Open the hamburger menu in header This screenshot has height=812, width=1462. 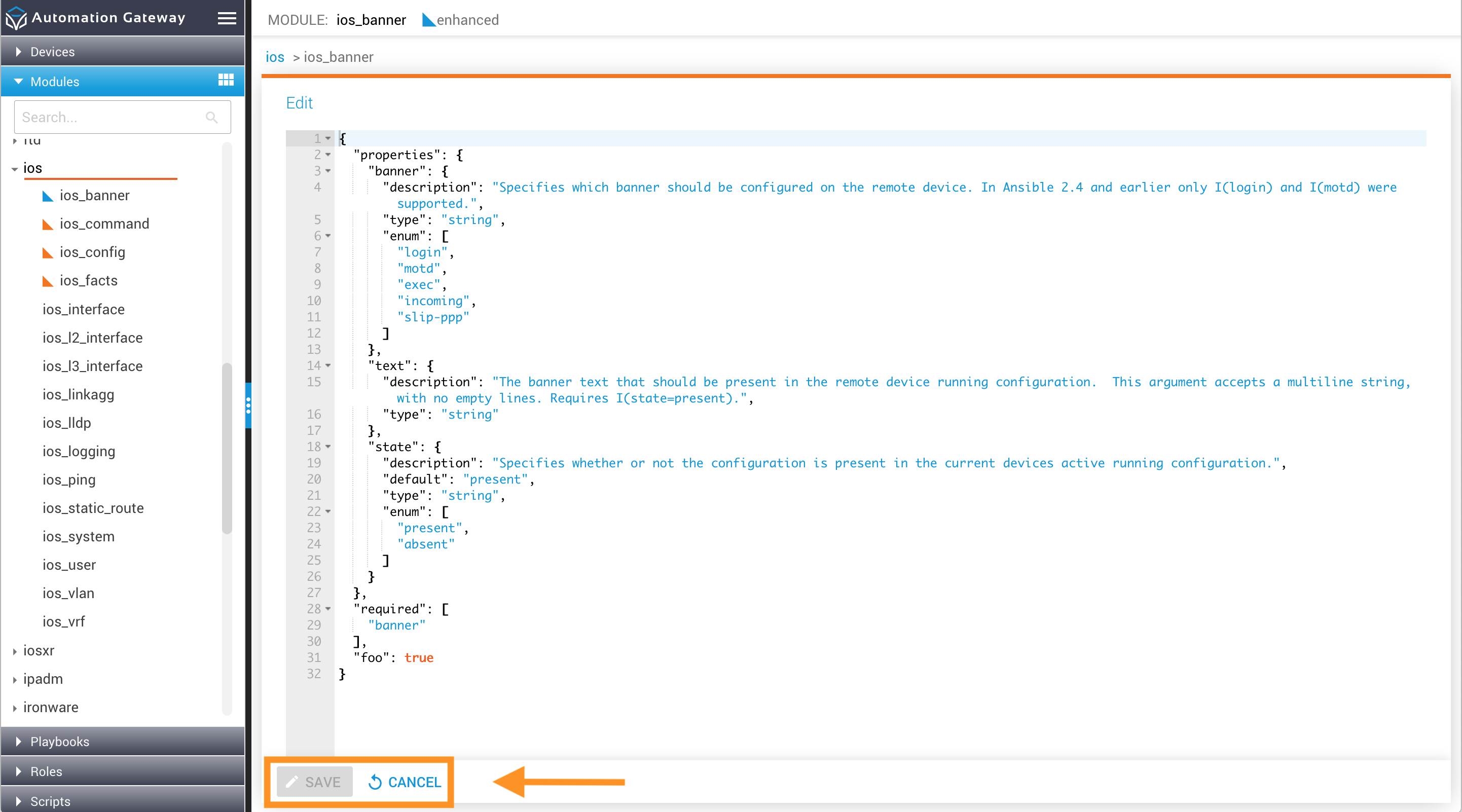[x=227, y=18]
